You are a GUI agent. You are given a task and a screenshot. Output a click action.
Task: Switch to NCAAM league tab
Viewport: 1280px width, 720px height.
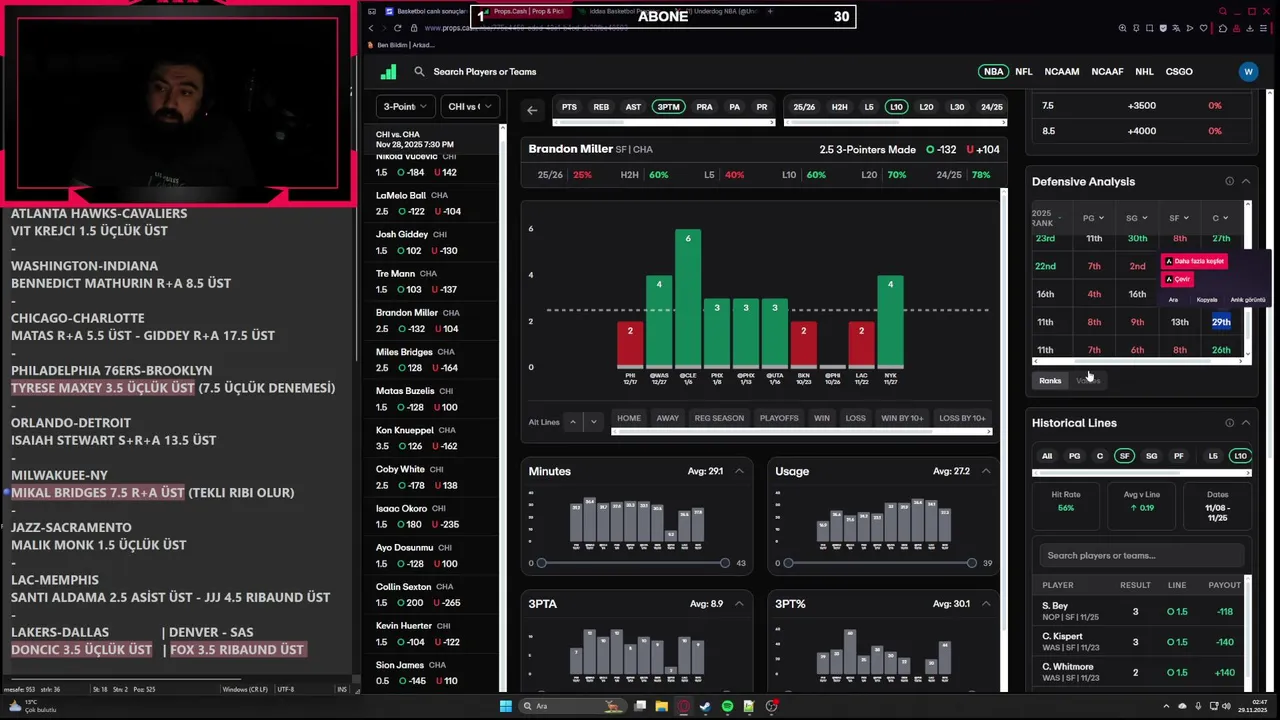click(x=1062, y=72)
